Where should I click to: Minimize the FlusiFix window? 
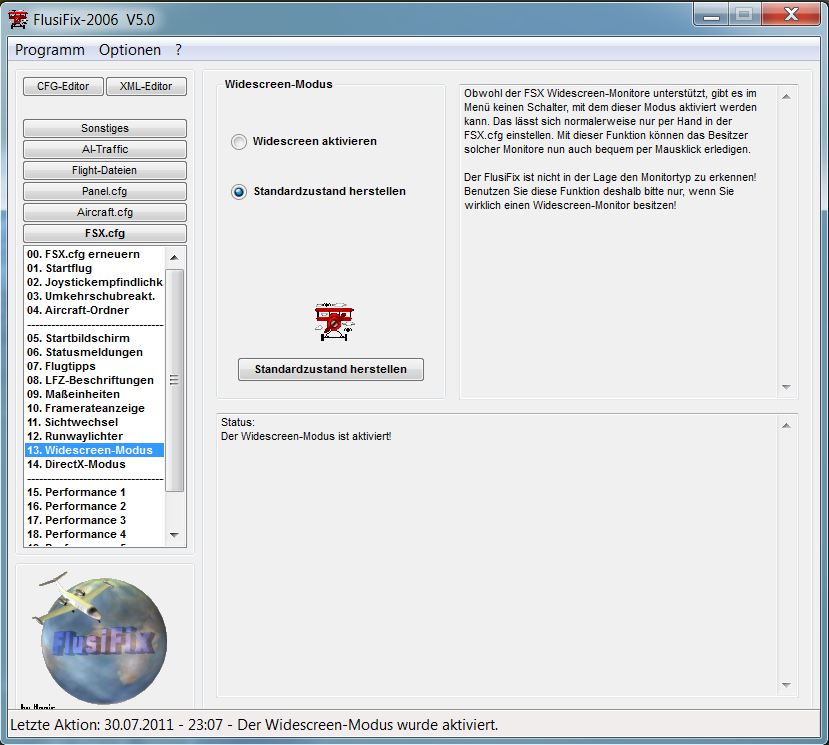(x=711, y=14)
